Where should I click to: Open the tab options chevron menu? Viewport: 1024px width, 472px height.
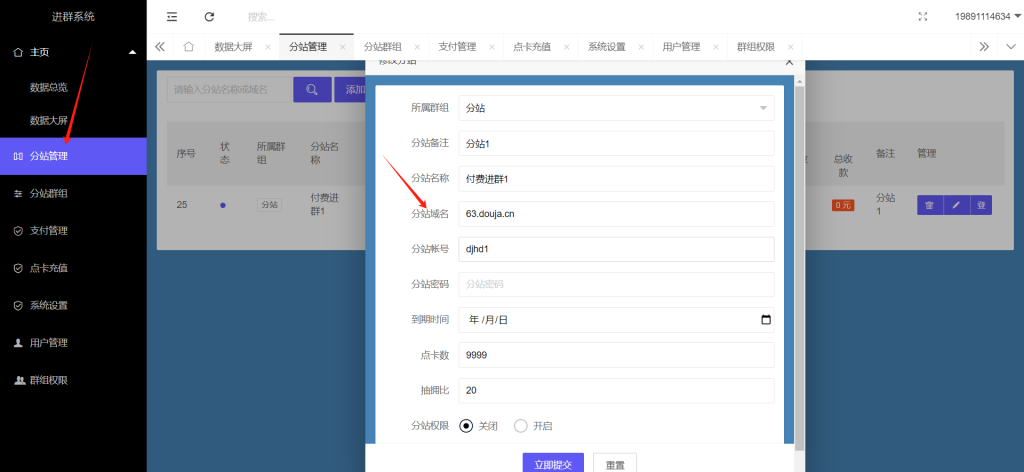pos(1011,47)
